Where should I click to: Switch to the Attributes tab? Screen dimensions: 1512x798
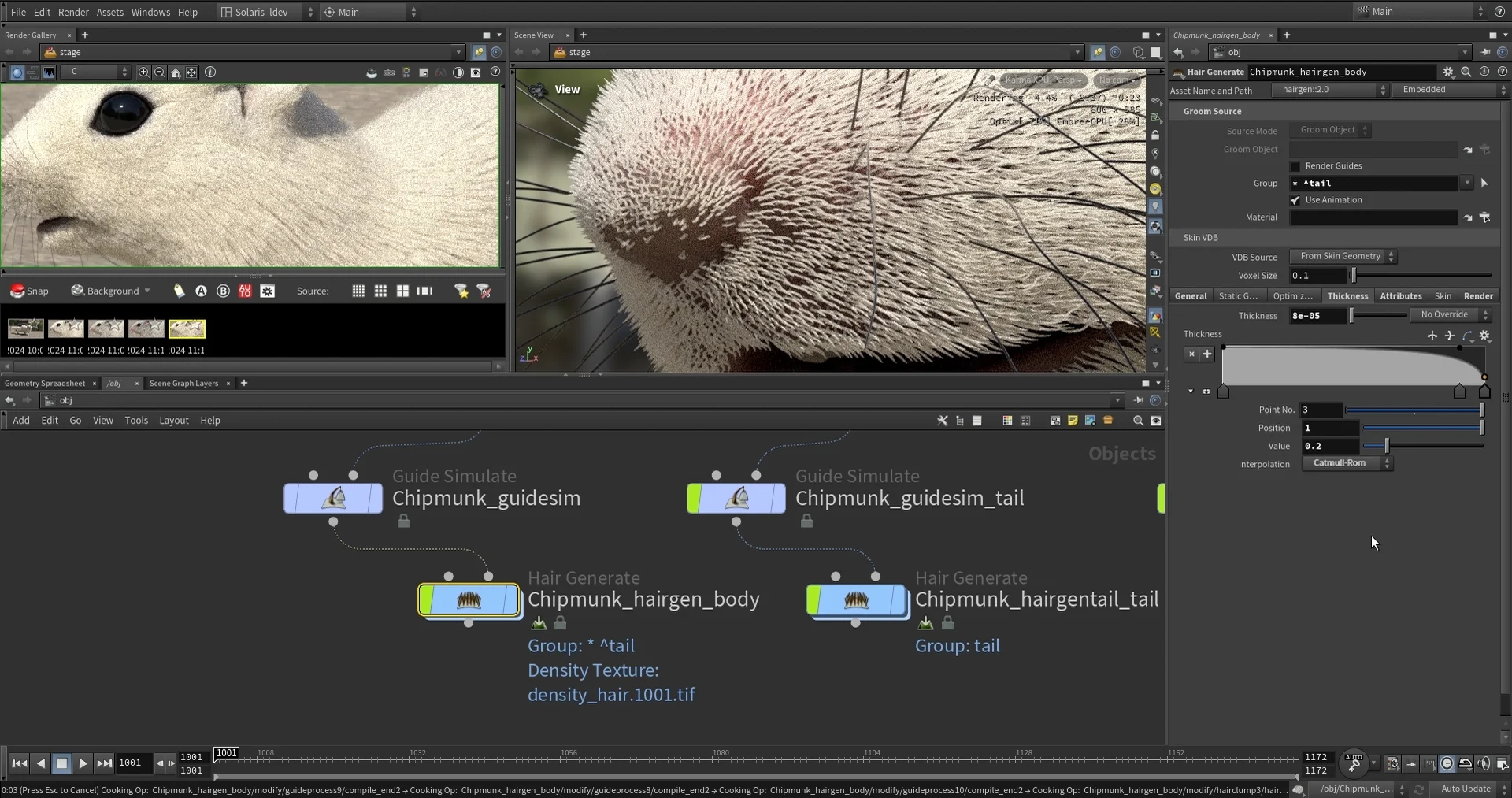(x=1400, y=295)
